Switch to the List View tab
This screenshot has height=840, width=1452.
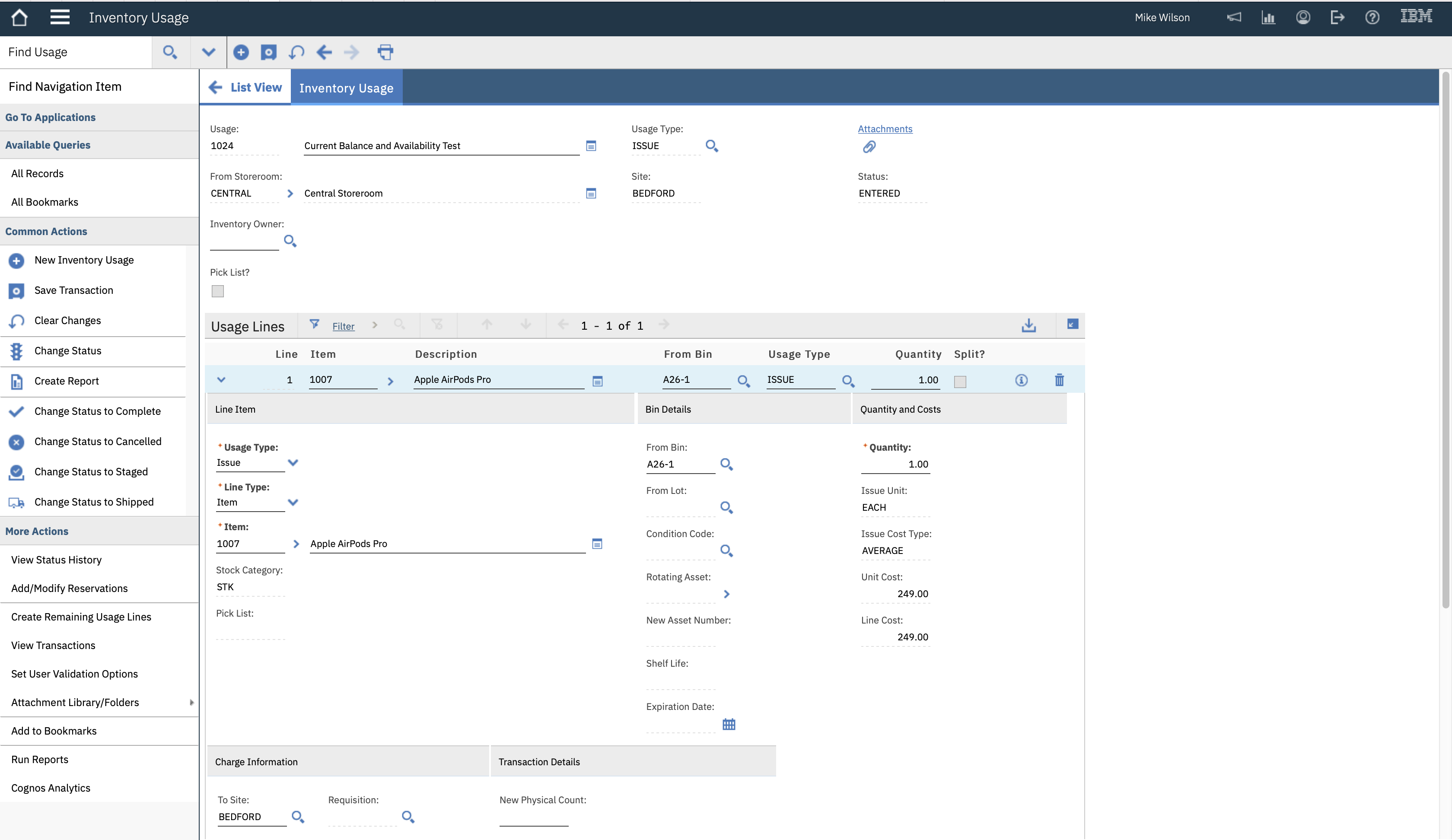click(x=256, y=88)
